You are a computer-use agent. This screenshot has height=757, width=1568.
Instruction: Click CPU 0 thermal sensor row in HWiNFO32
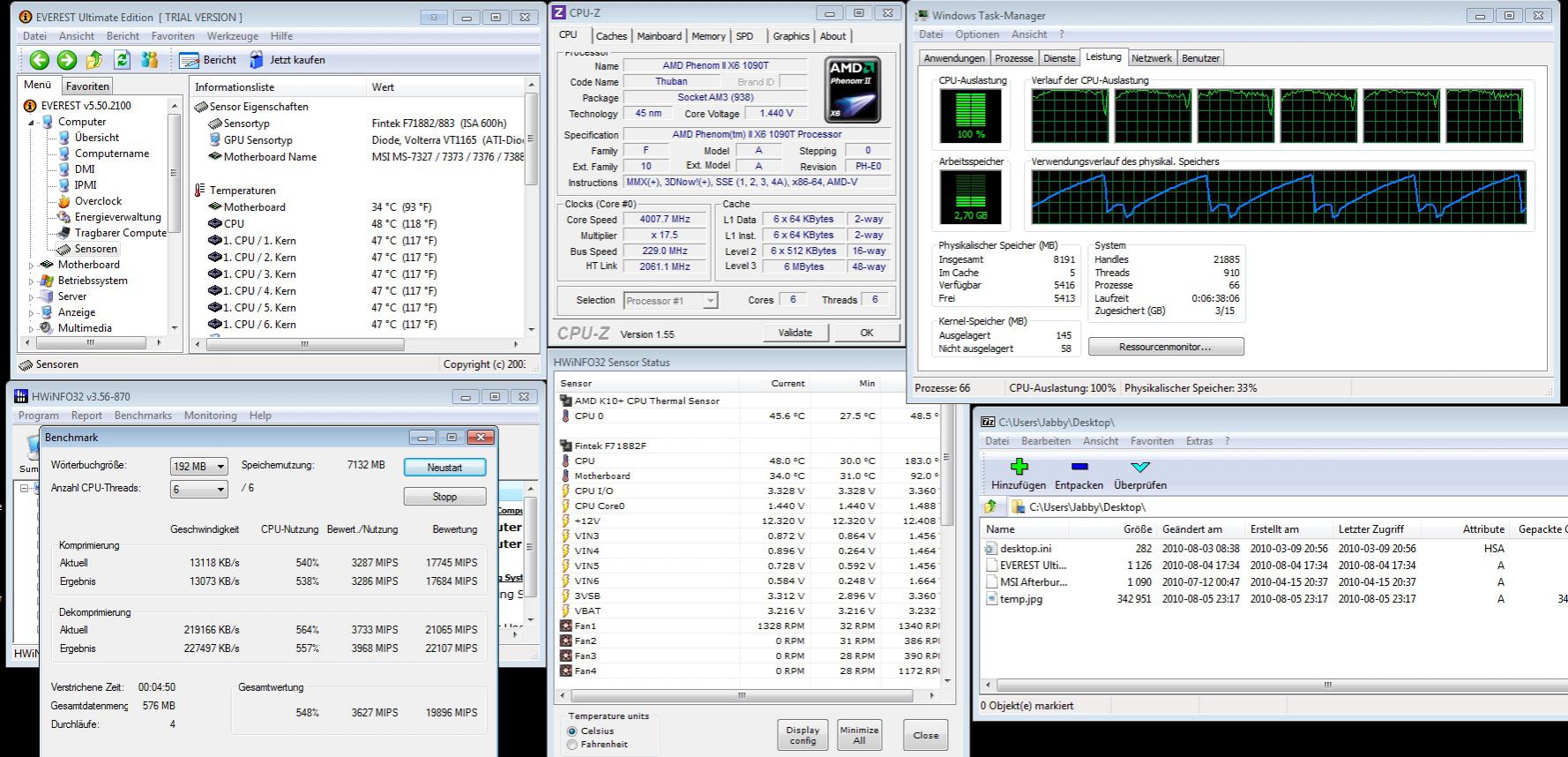coord(750,416)
